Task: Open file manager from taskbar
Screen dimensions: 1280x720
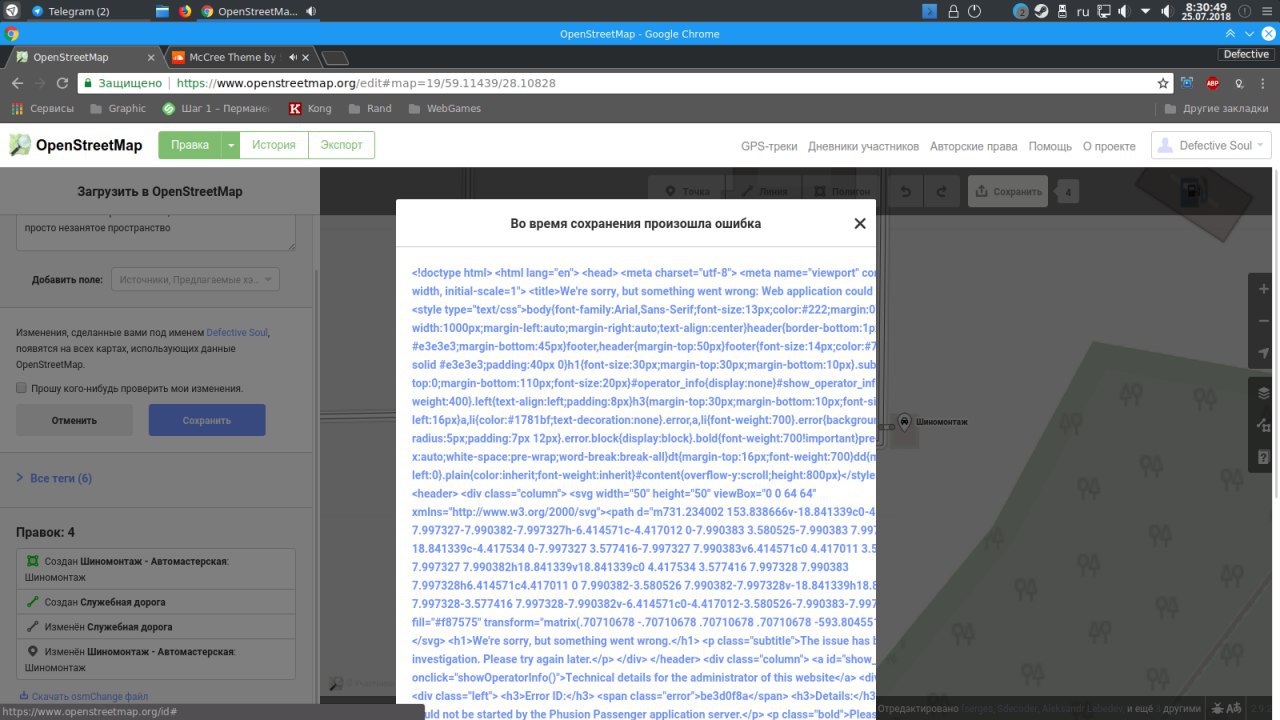Action: coord(163,12)
